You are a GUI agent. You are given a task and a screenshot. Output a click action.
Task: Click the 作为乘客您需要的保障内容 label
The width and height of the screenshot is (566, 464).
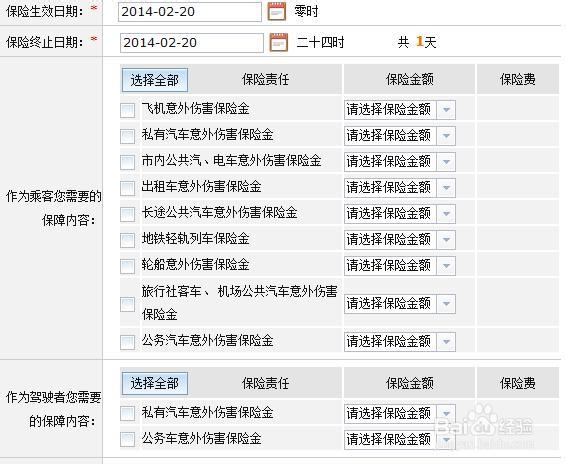coord(53,208)
